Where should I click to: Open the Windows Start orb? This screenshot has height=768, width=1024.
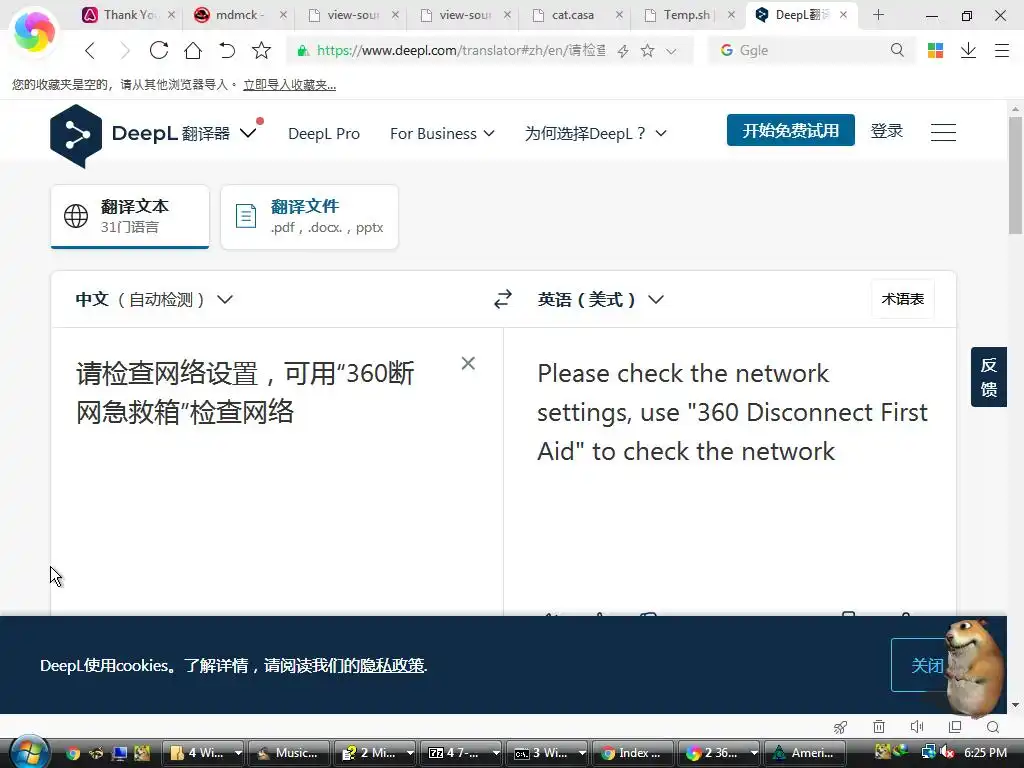point(28,752)
